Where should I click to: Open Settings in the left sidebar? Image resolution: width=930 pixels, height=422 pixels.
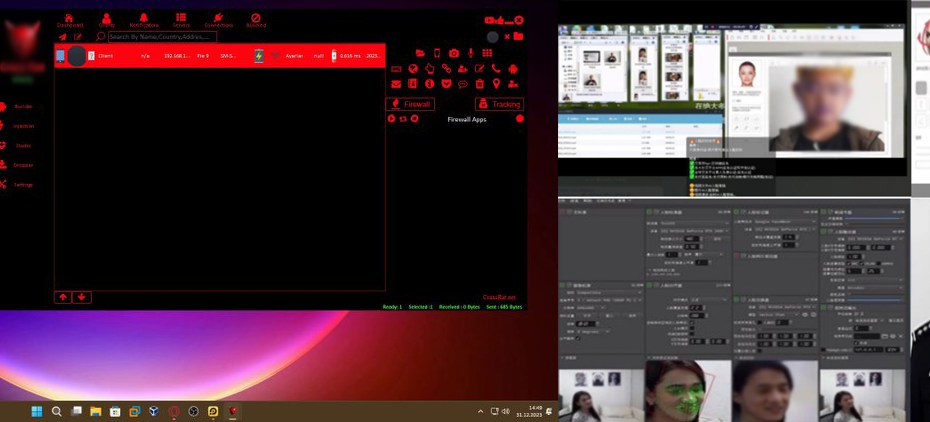[22, 185]
